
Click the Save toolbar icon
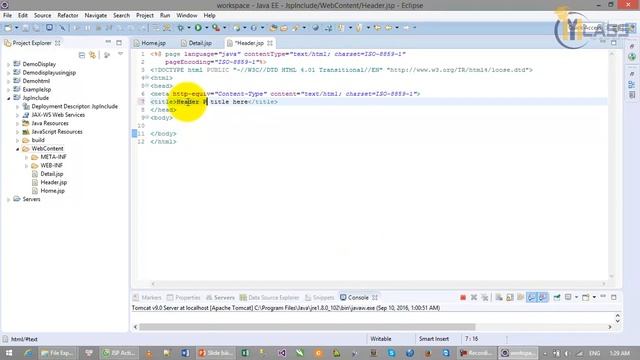click(26, 28)
